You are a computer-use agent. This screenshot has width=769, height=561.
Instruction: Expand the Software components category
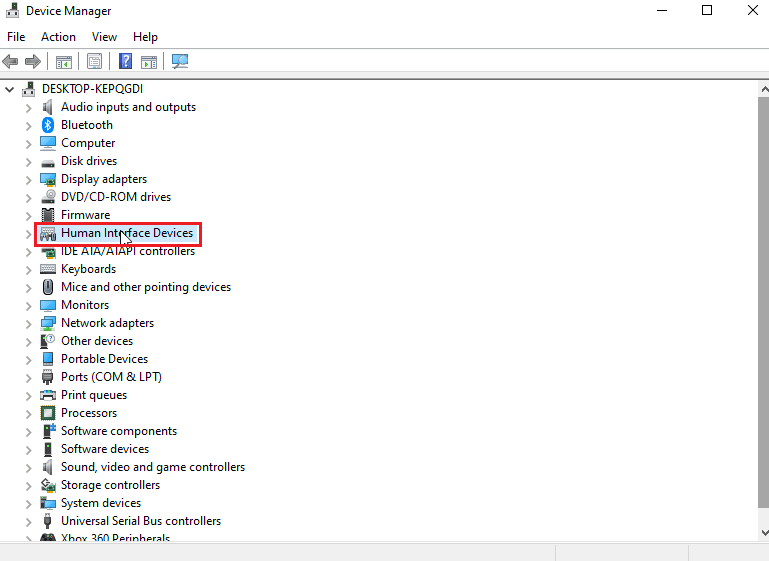pyautogui.click(x=28, y=432)
